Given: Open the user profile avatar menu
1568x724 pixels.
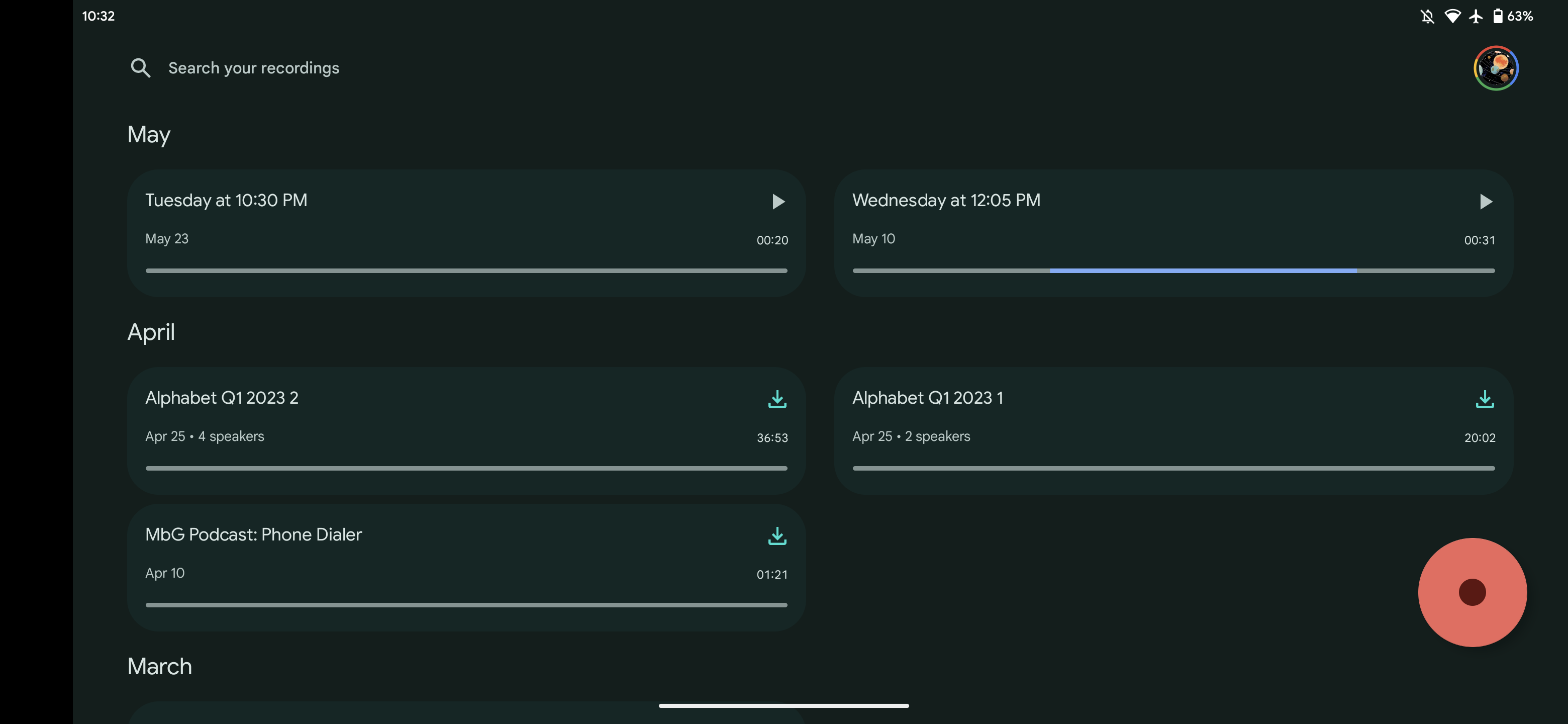Looking at the screenshot, I should 1497,67.
